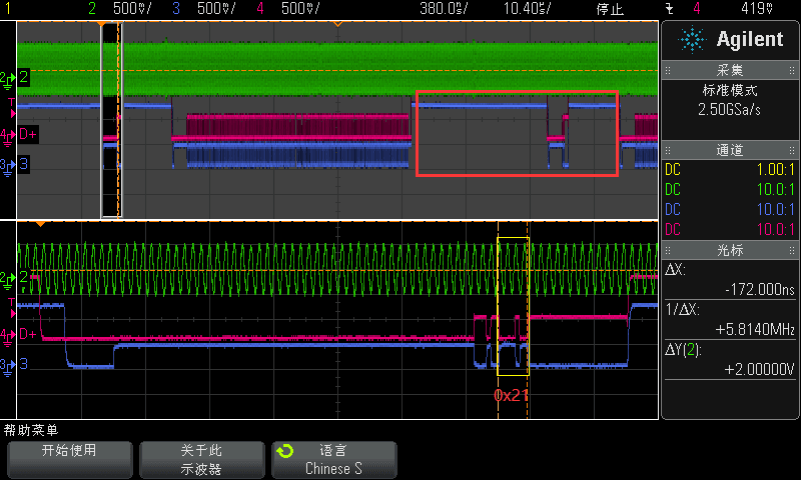
Task: Click the trigger level T marker in upper window
Action: 11,103
